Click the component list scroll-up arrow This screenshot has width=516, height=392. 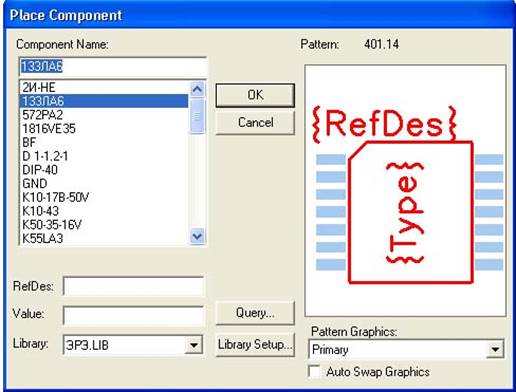(x=197, y=89)
